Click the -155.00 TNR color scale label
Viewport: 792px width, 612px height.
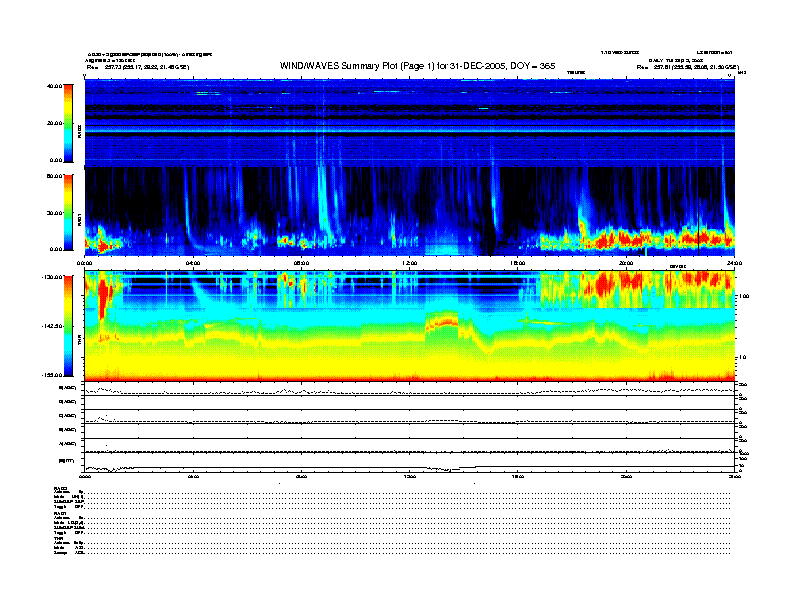(52, 375)
